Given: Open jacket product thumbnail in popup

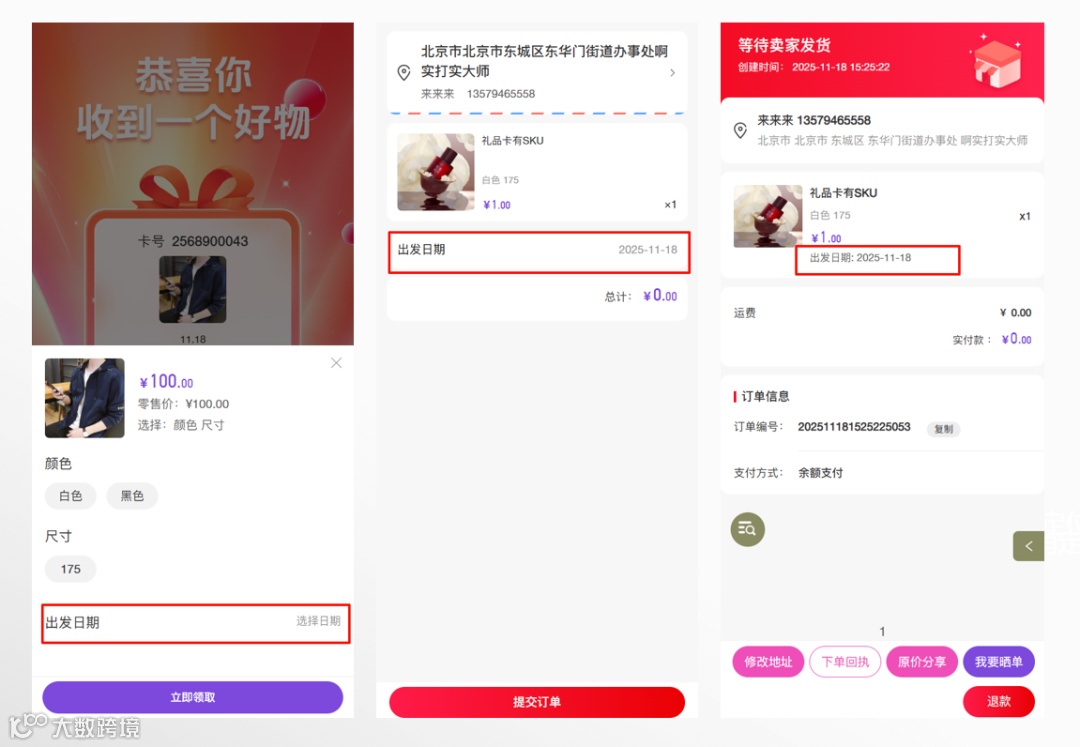Looking at the screenshot, I should pos(85,398).
